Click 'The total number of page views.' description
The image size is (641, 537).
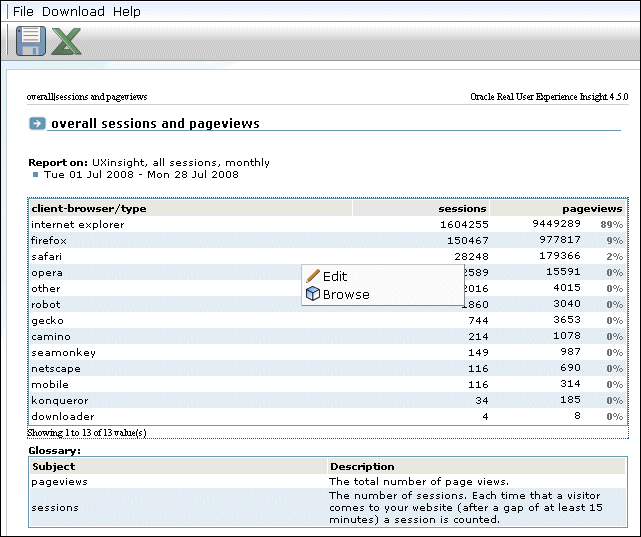point(419,481)
